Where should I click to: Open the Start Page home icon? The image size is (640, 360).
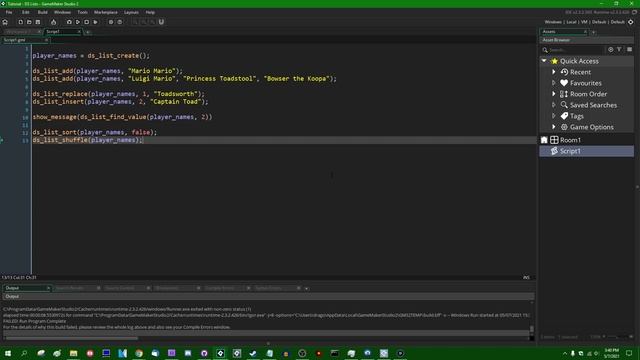click(5, 22)
